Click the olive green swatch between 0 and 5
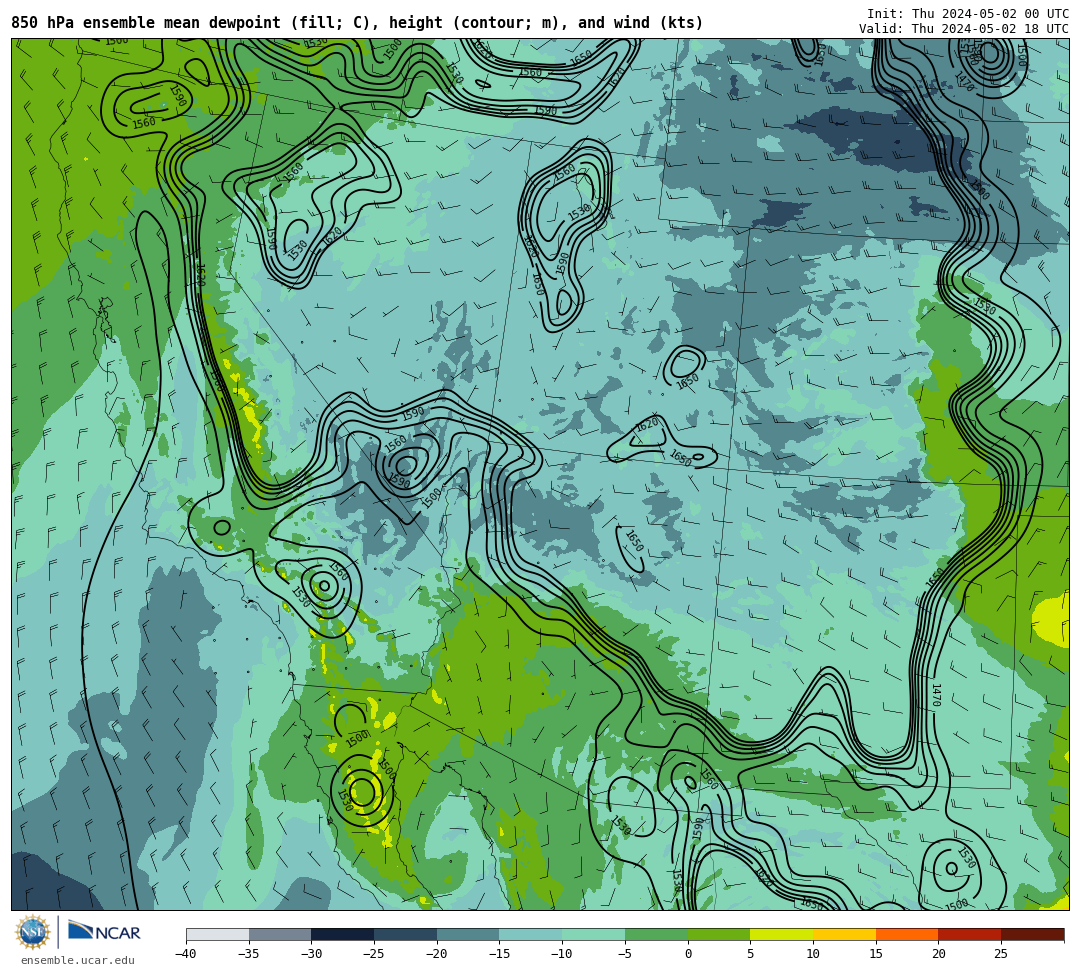This screenshot has width=1080, height=973. 718,934
